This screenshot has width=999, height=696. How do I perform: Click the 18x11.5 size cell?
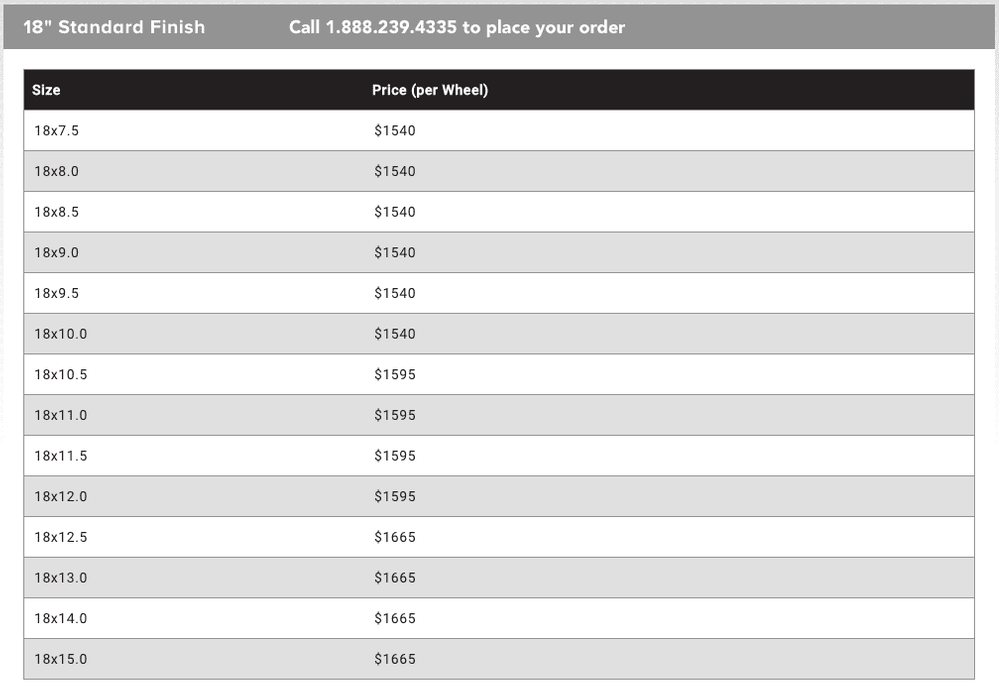60,456
